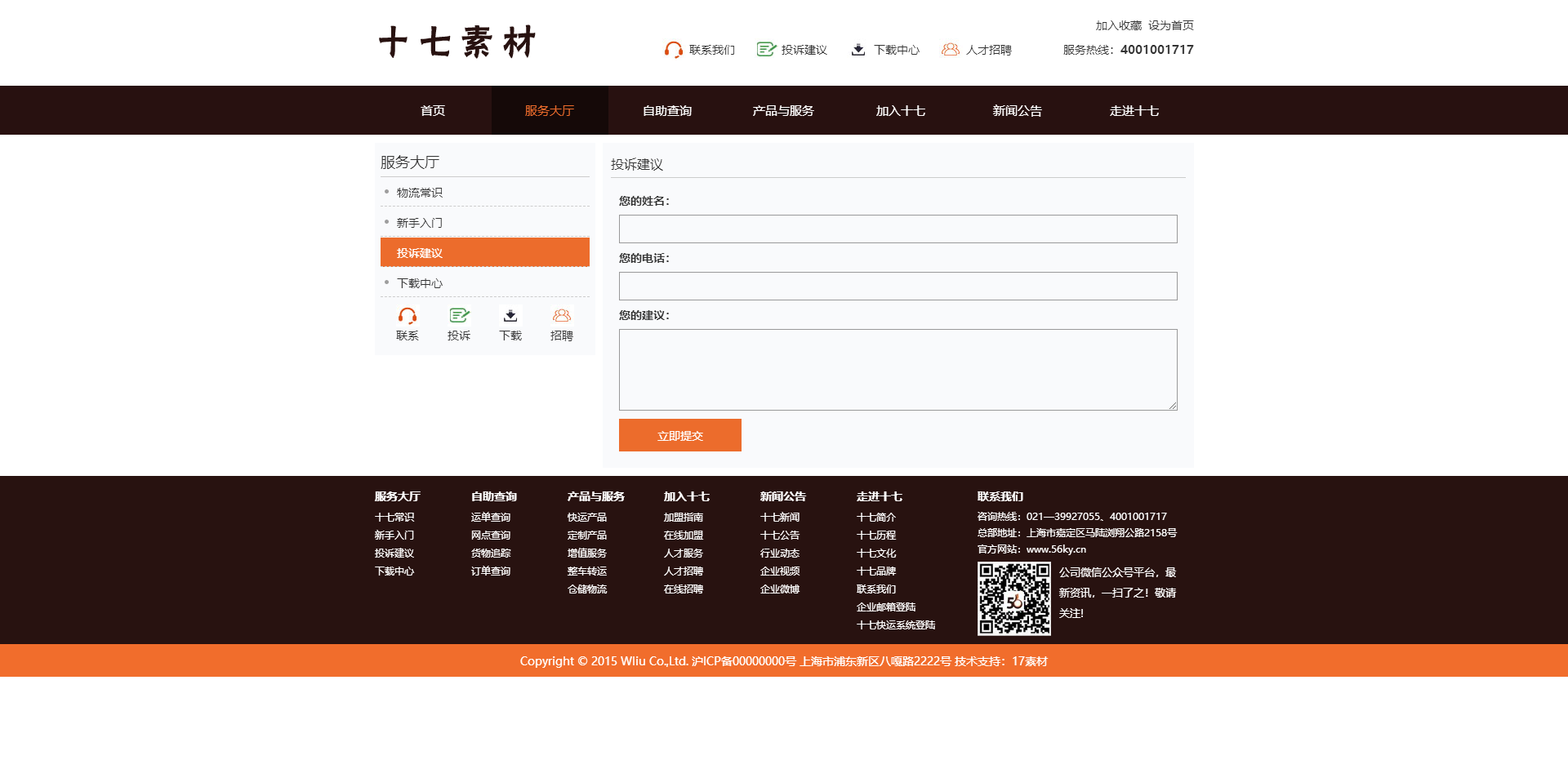Click into the 您的电话 phone field
Screen dimensions: 1568x769
coord(898,287)
